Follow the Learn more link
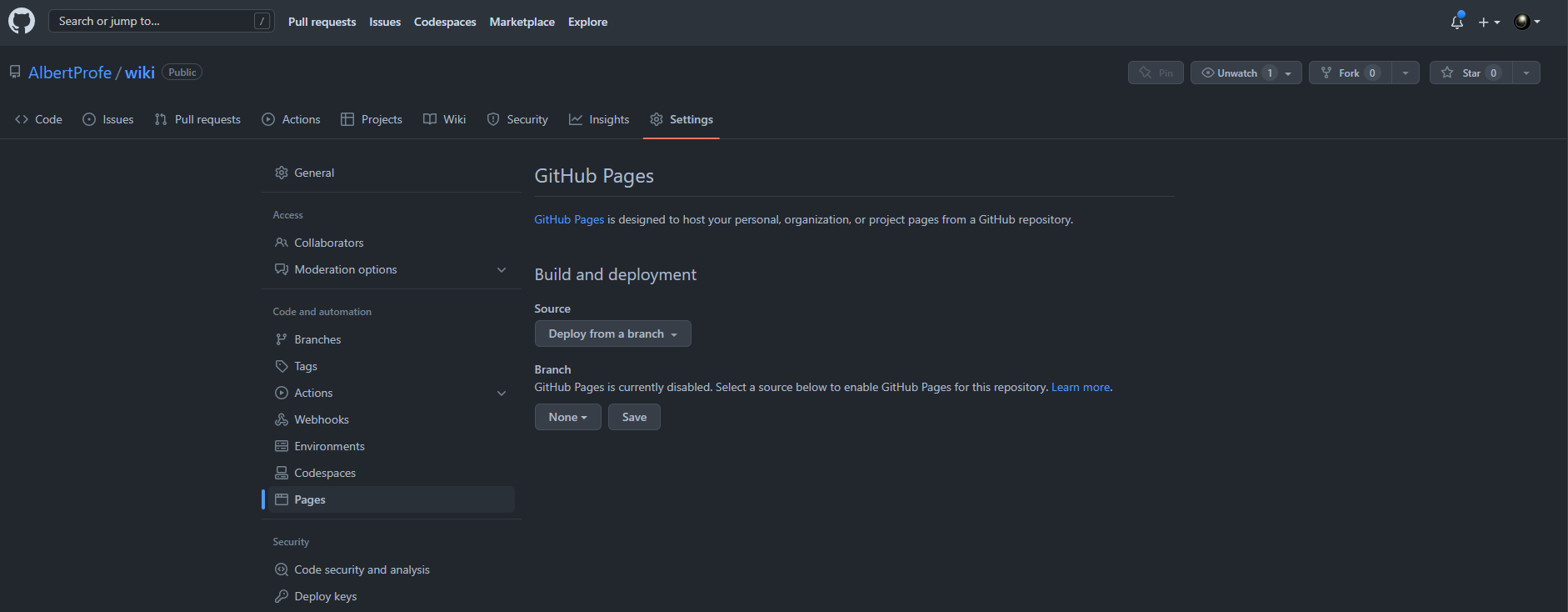Screen dimensions: 1568x612 tap(1081, 387)
